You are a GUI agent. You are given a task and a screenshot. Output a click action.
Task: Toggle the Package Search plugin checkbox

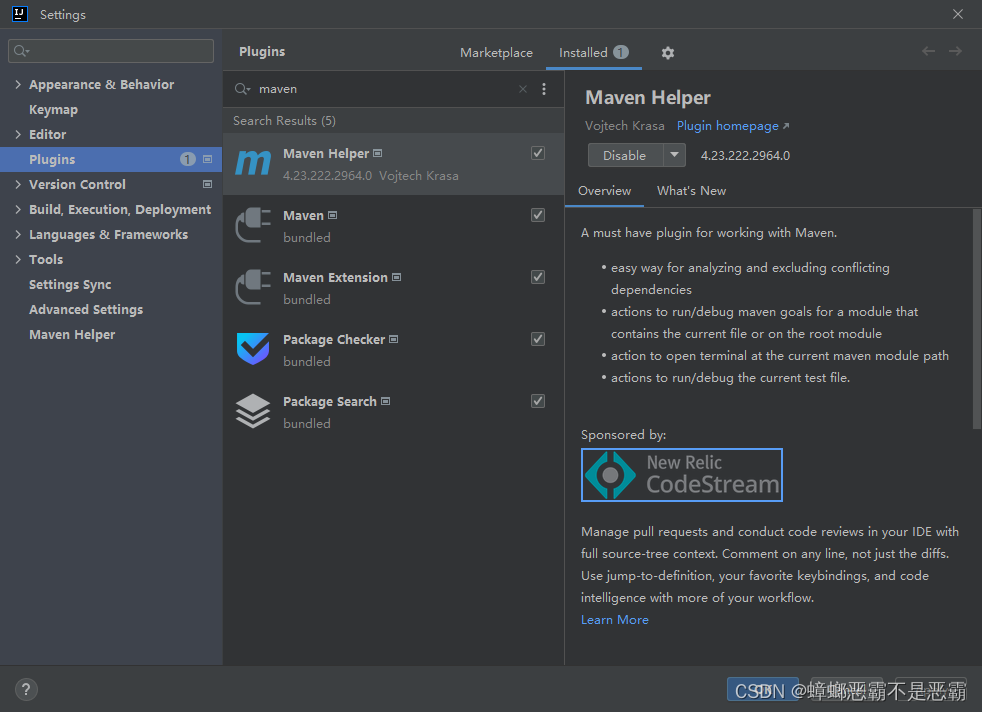click(x=537, y=401)
